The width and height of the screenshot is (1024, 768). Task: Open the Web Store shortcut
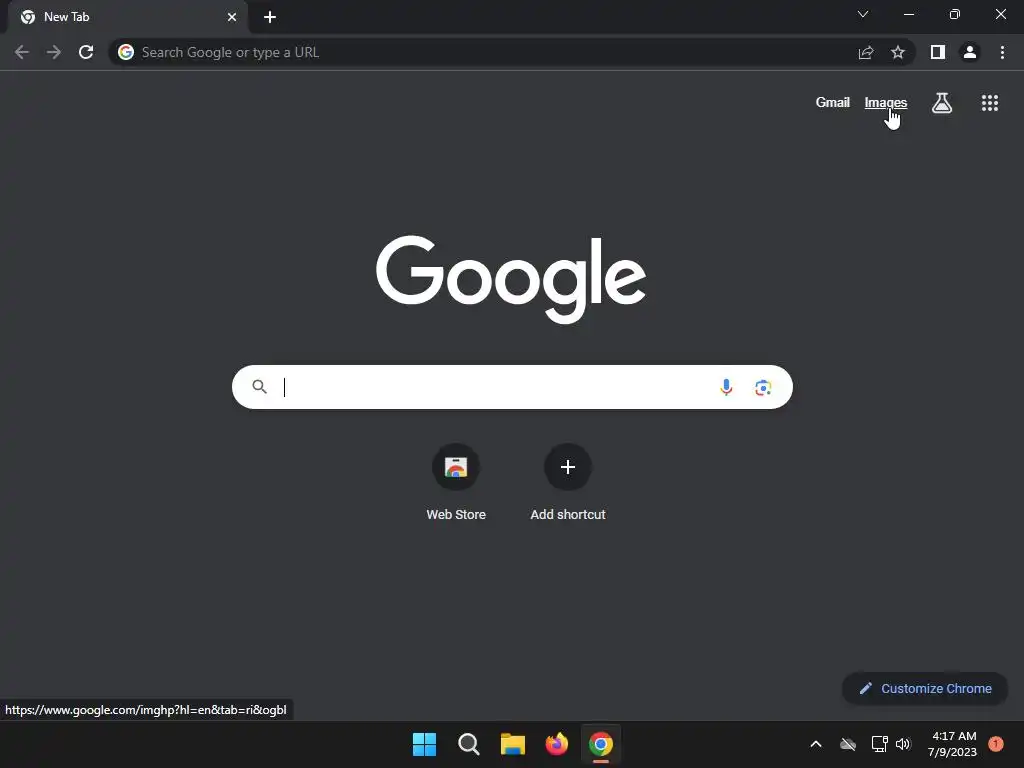click(456, 482)
